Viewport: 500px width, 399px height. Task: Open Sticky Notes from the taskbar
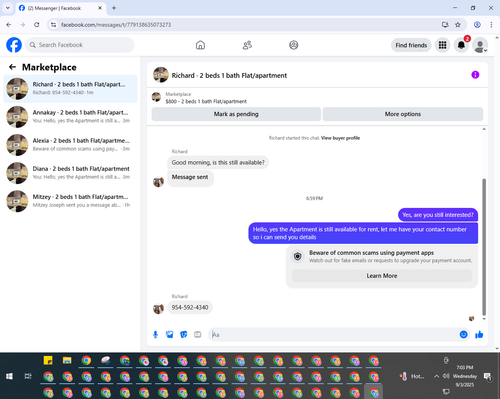48,360
